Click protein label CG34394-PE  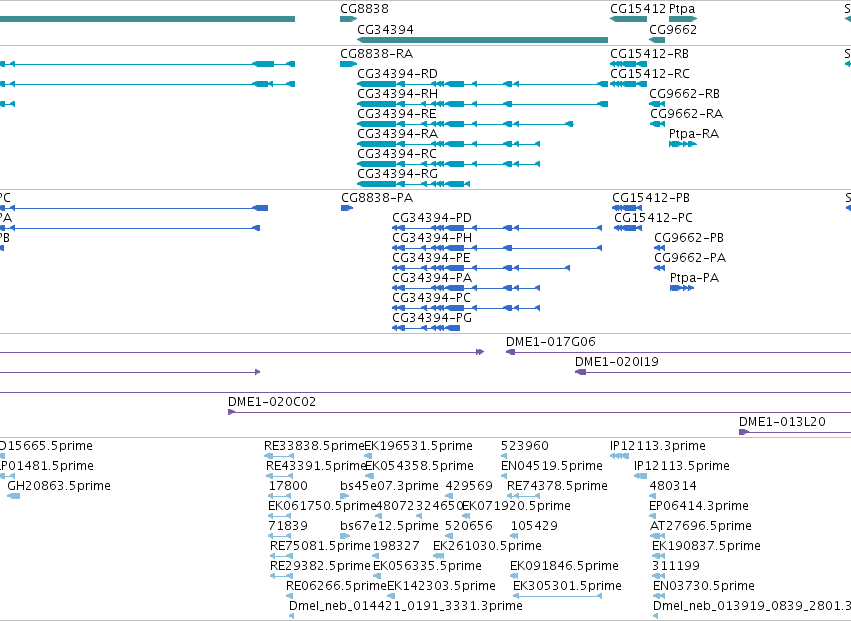coord(431,258)
